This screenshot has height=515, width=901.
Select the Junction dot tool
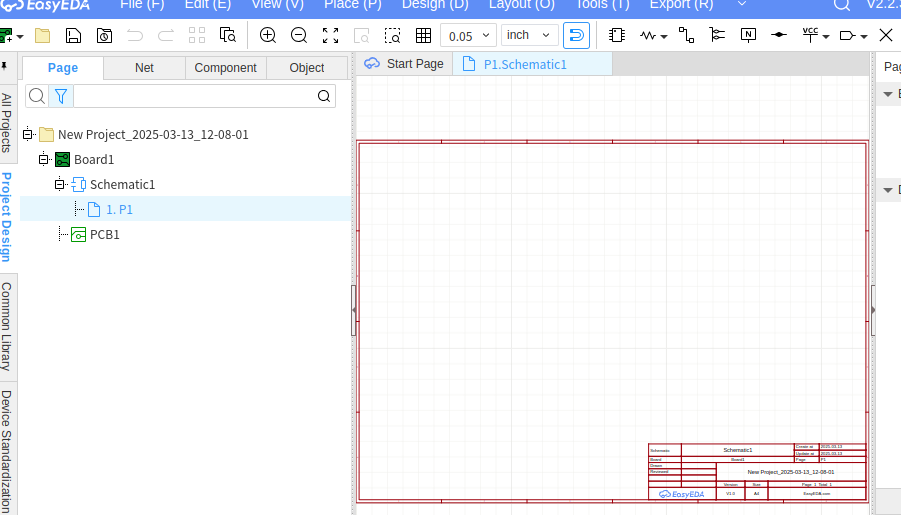(779, 35)
